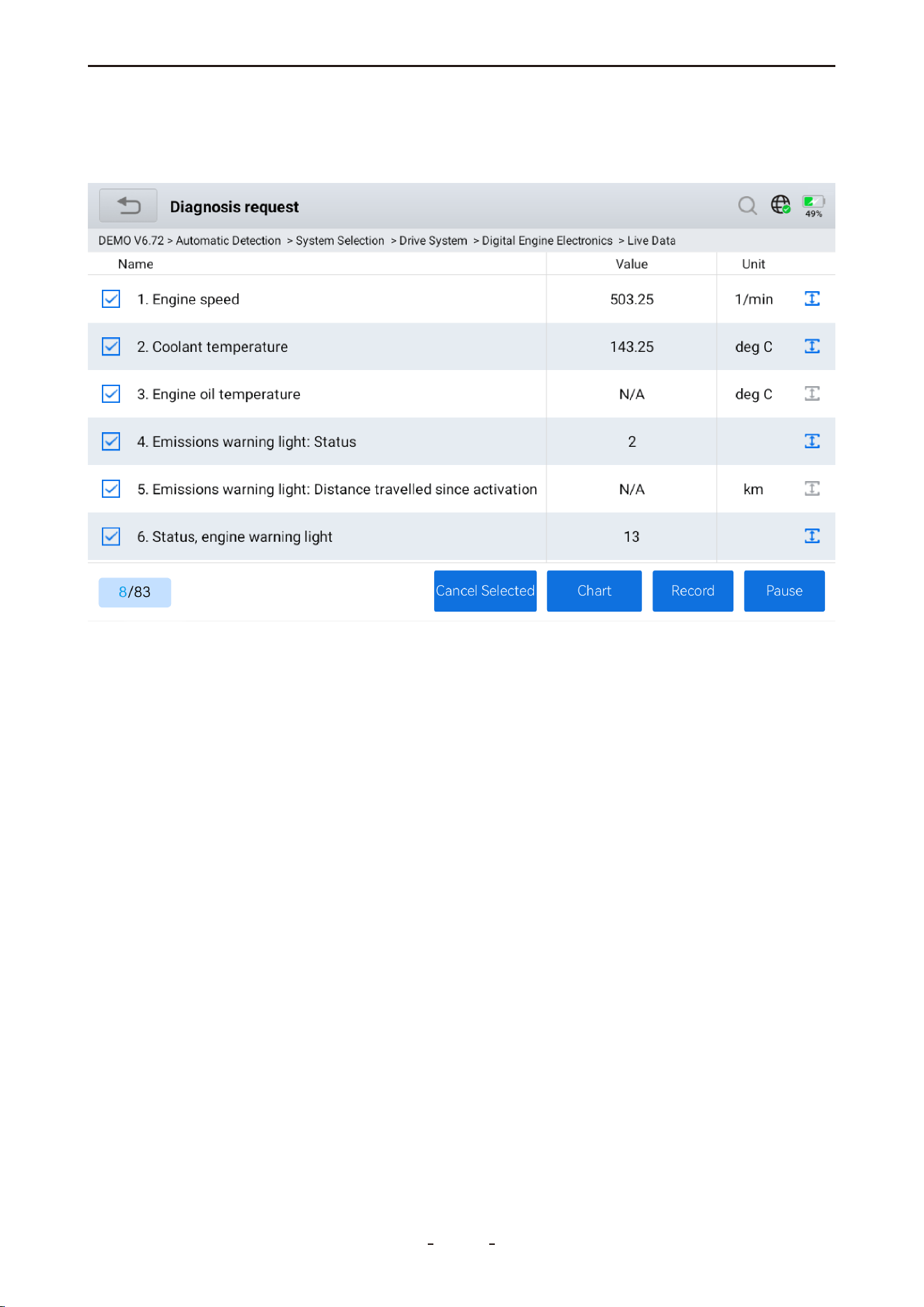Click the globe network status icon
Image resolution: width=924 pixels, height=1307 pixels.
[x=780, y=205]
